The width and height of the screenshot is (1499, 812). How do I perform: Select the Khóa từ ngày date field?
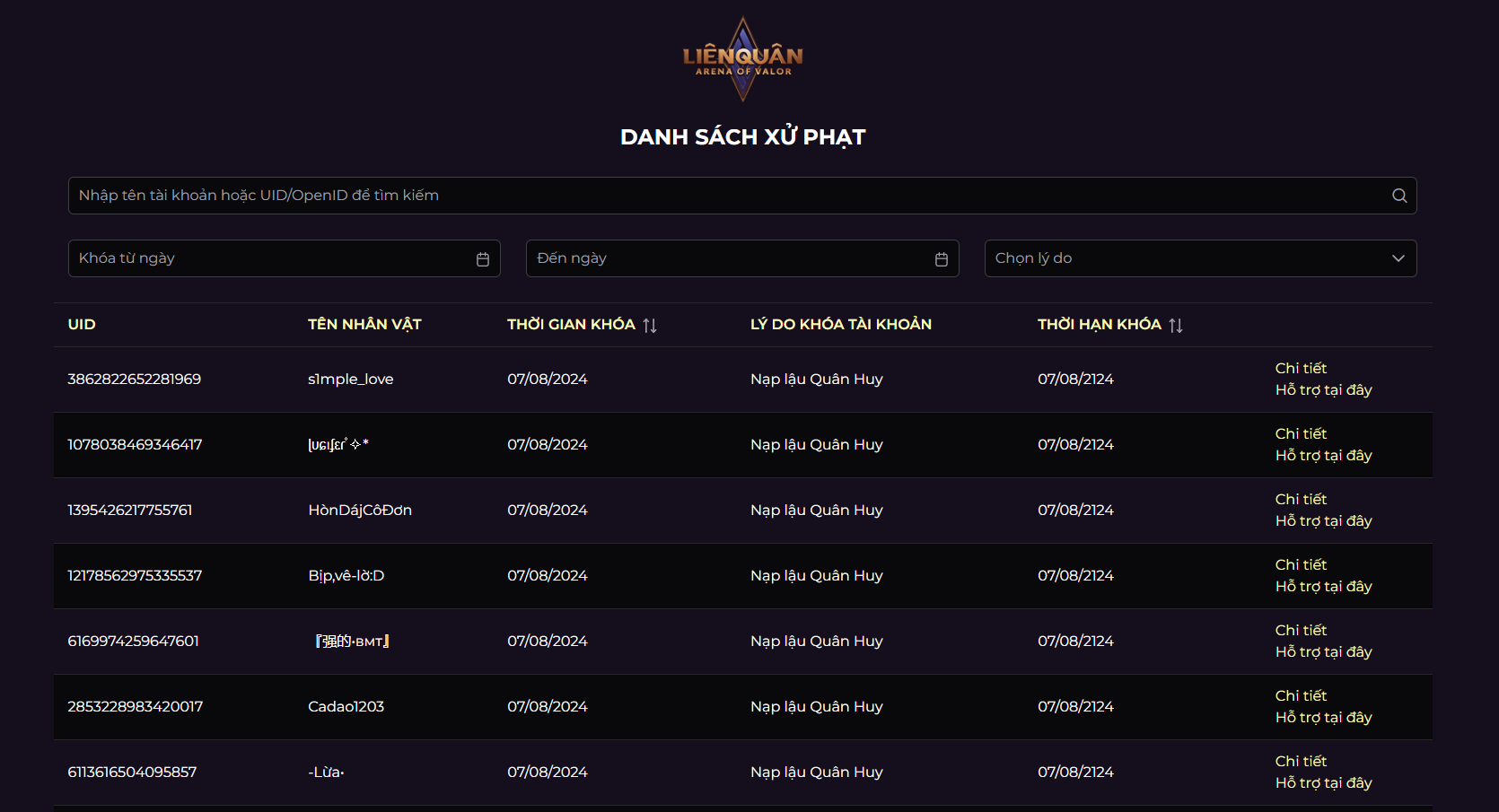coord(269,258)
